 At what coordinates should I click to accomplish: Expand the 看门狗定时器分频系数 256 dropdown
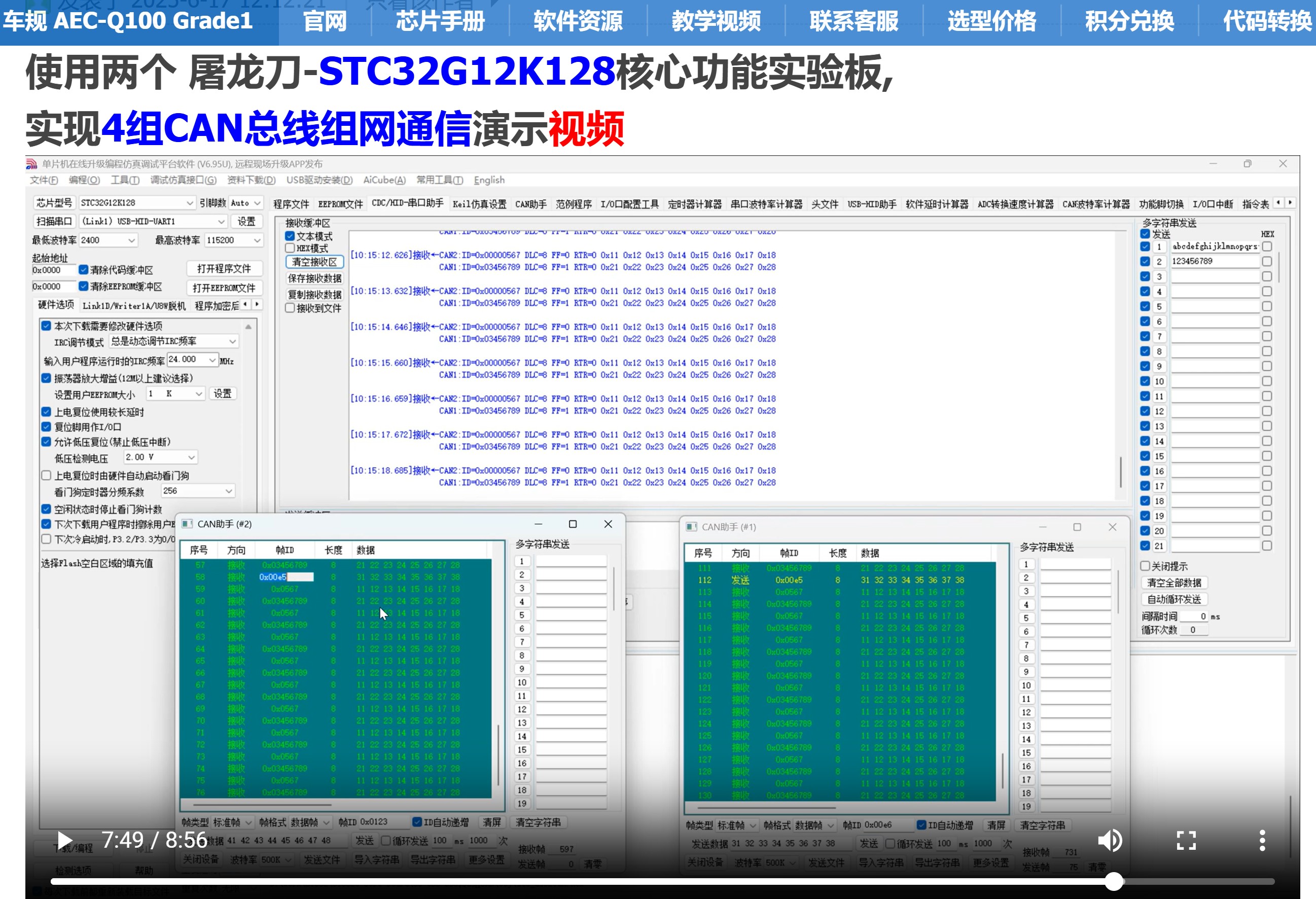[x=229, y=491]
